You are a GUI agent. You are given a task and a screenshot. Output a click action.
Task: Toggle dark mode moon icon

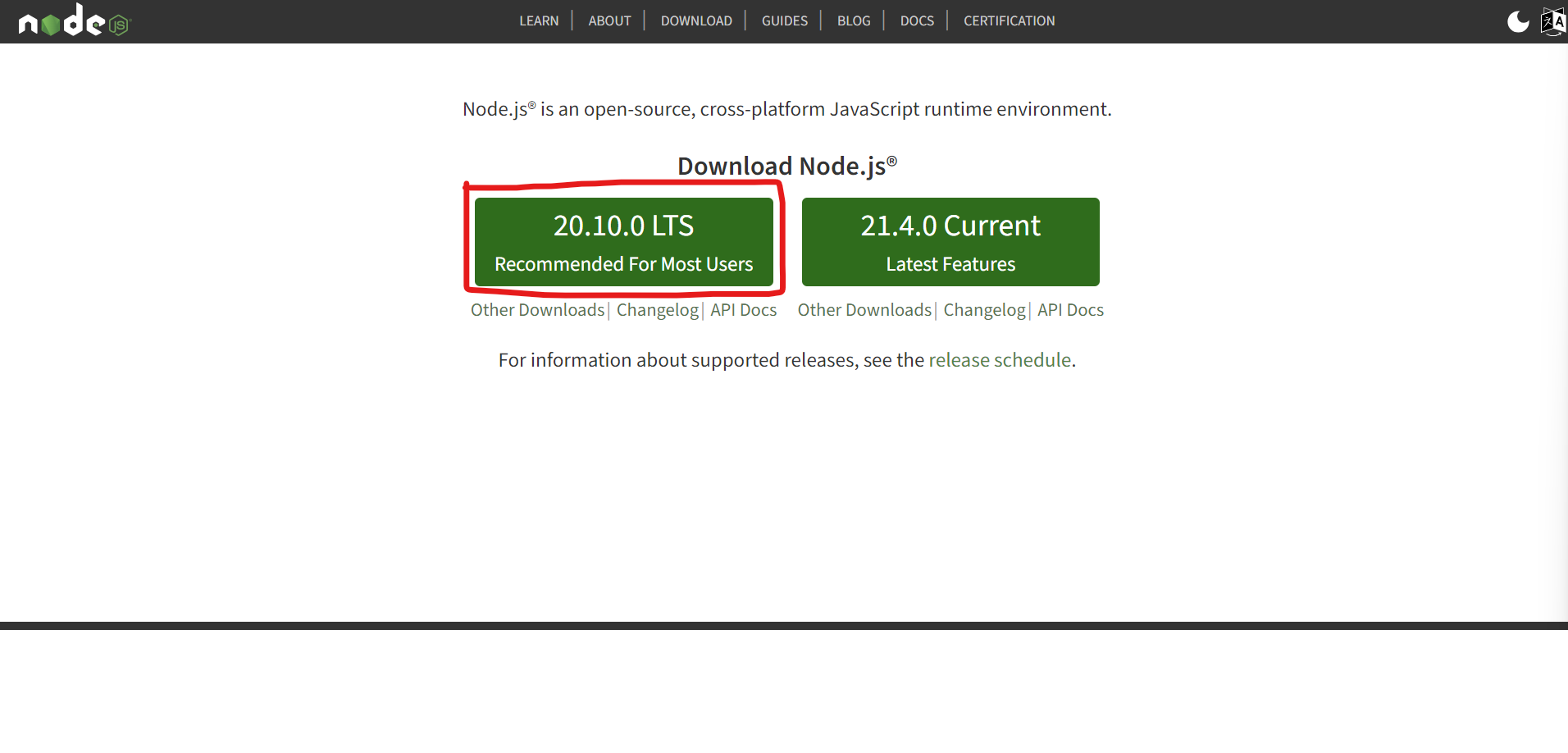pos(1518,21)
